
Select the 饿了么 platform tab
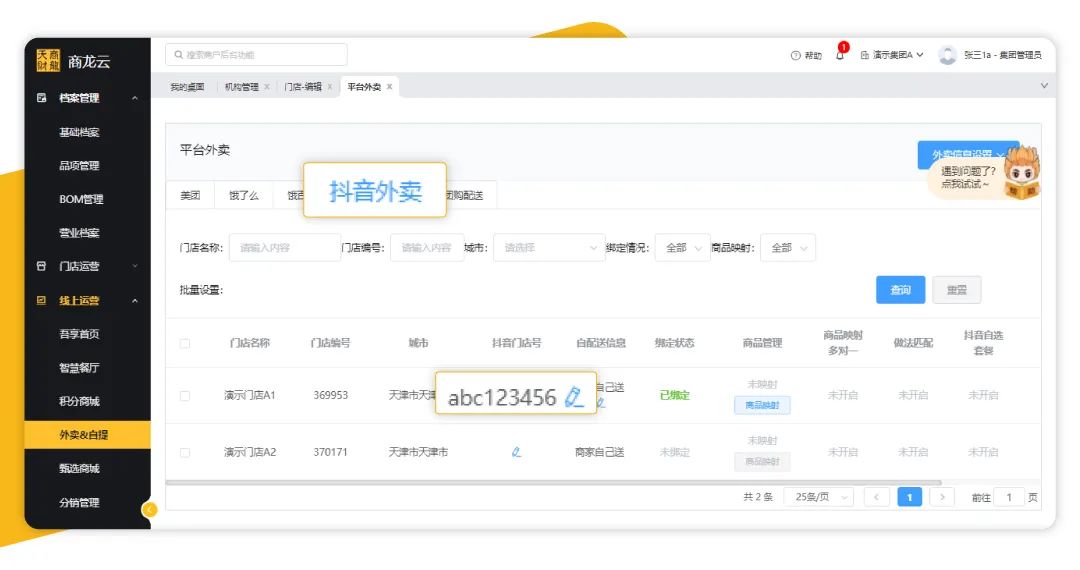(244, 196)
